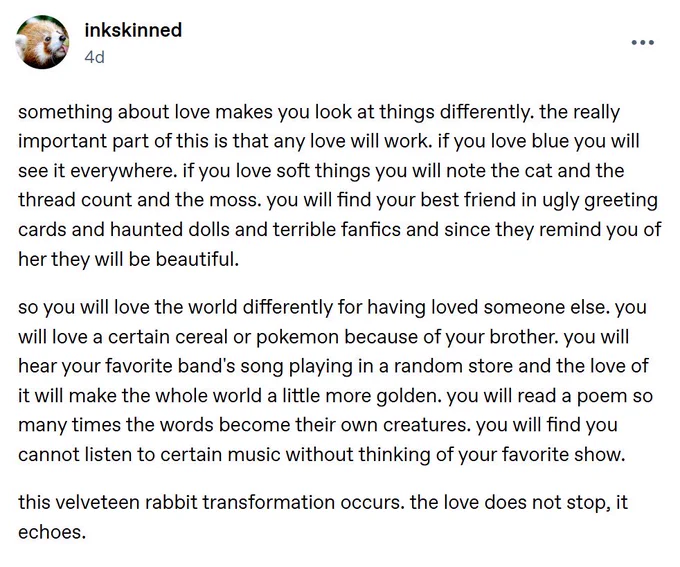Viewport: 680px width, 567px height.
Task: Click the paragraph starting 'so you will love'
Action: coord(335,380)
